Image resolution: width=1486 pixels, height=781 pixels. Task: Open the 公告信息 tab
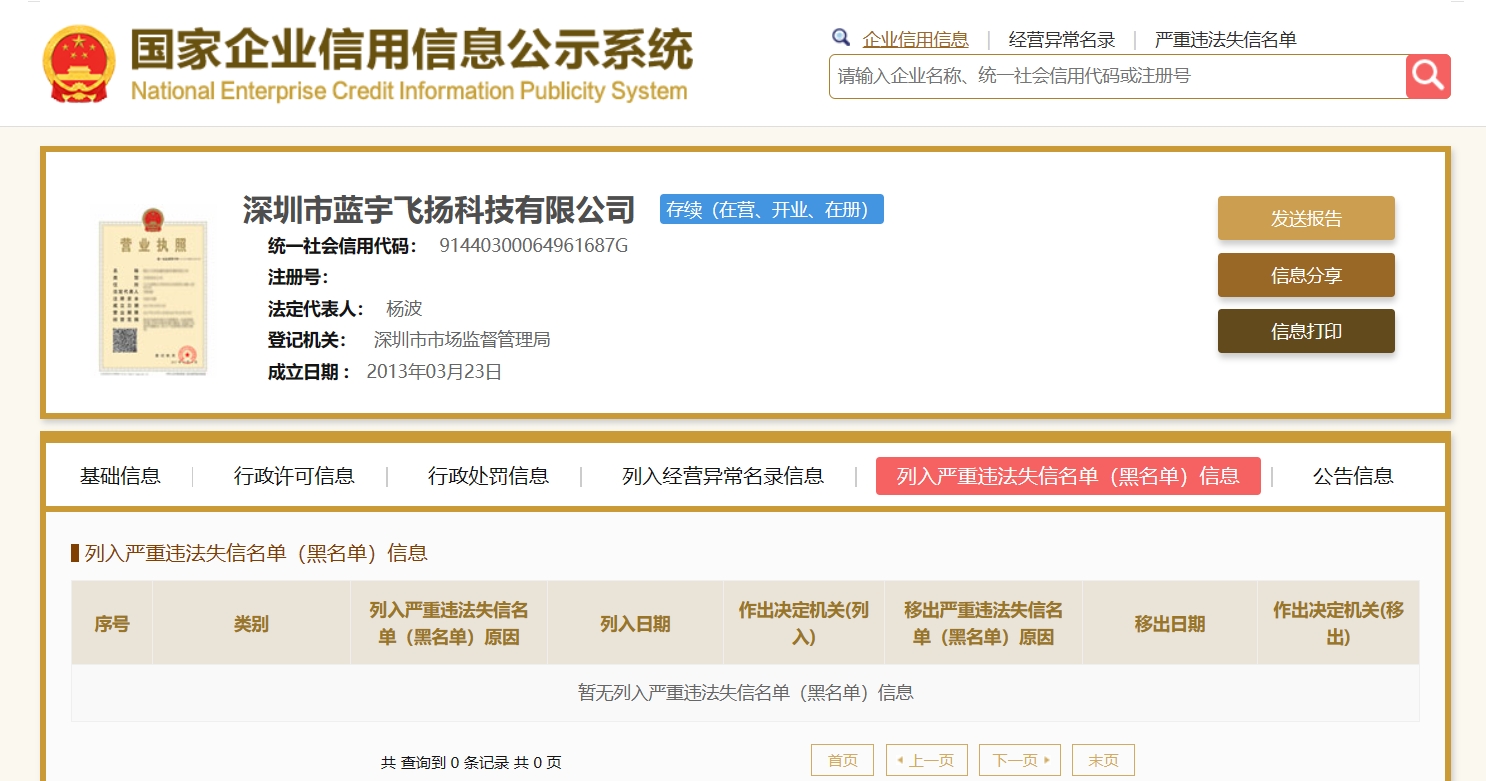click(1352, 476)
